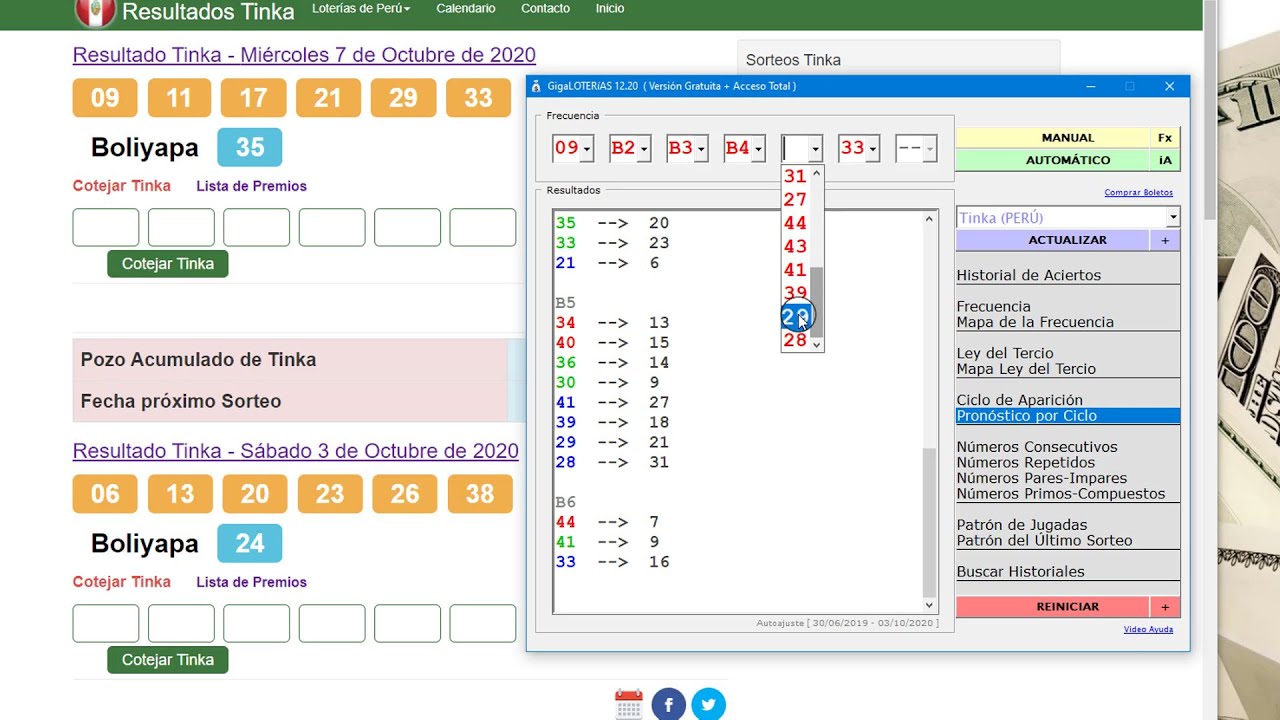Open the Comprar Boletos link
The height and width of the screenshot is (720, 1280).
(x=1138, y=193)
